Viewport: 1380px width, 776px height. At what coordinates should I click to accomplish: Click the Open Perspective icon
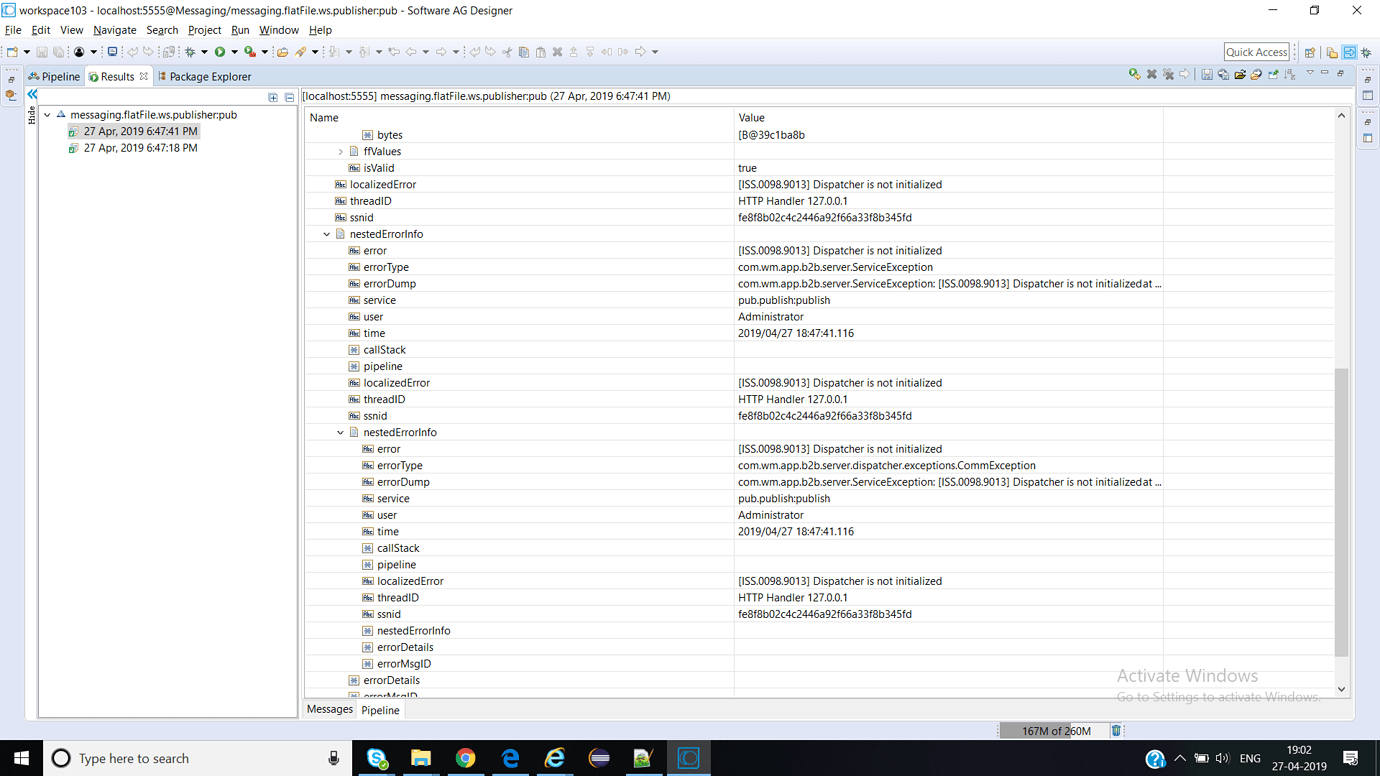(1310, 52)
